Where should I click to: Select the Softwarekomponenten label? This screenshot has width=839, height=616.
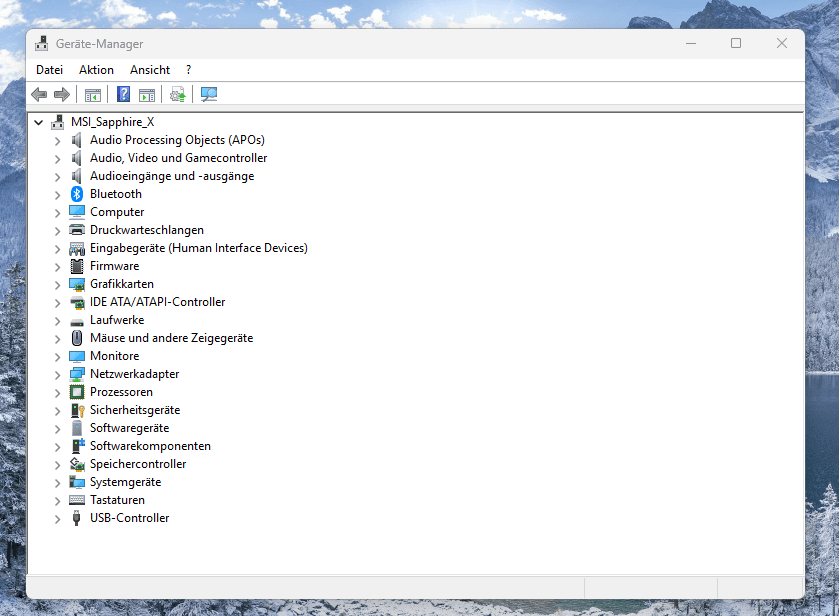pos(150,446)
